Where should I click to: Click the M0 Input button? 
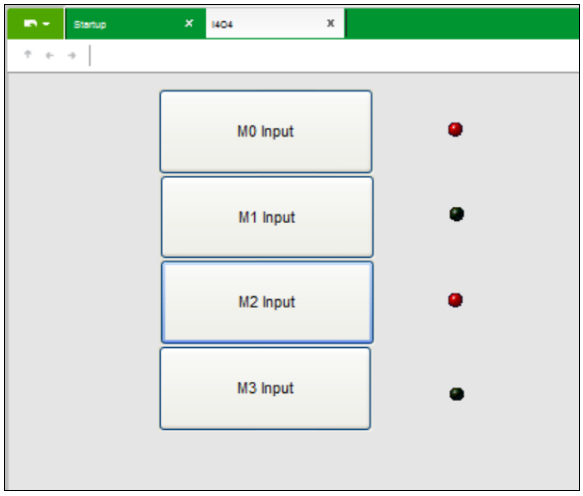coord(266,131)
